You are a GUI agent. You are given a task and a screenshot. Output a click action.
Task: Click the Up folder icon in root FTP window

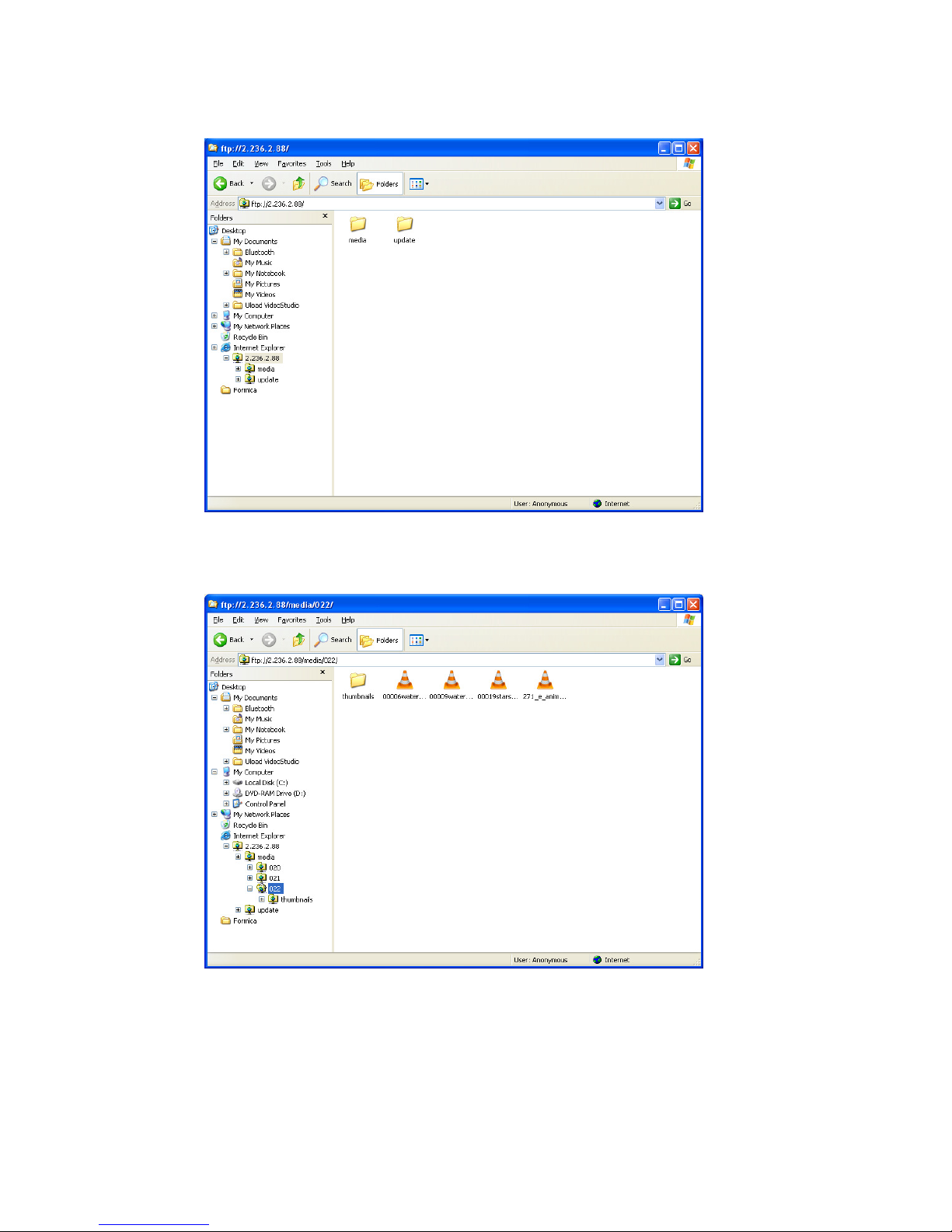tap(298, 183)
